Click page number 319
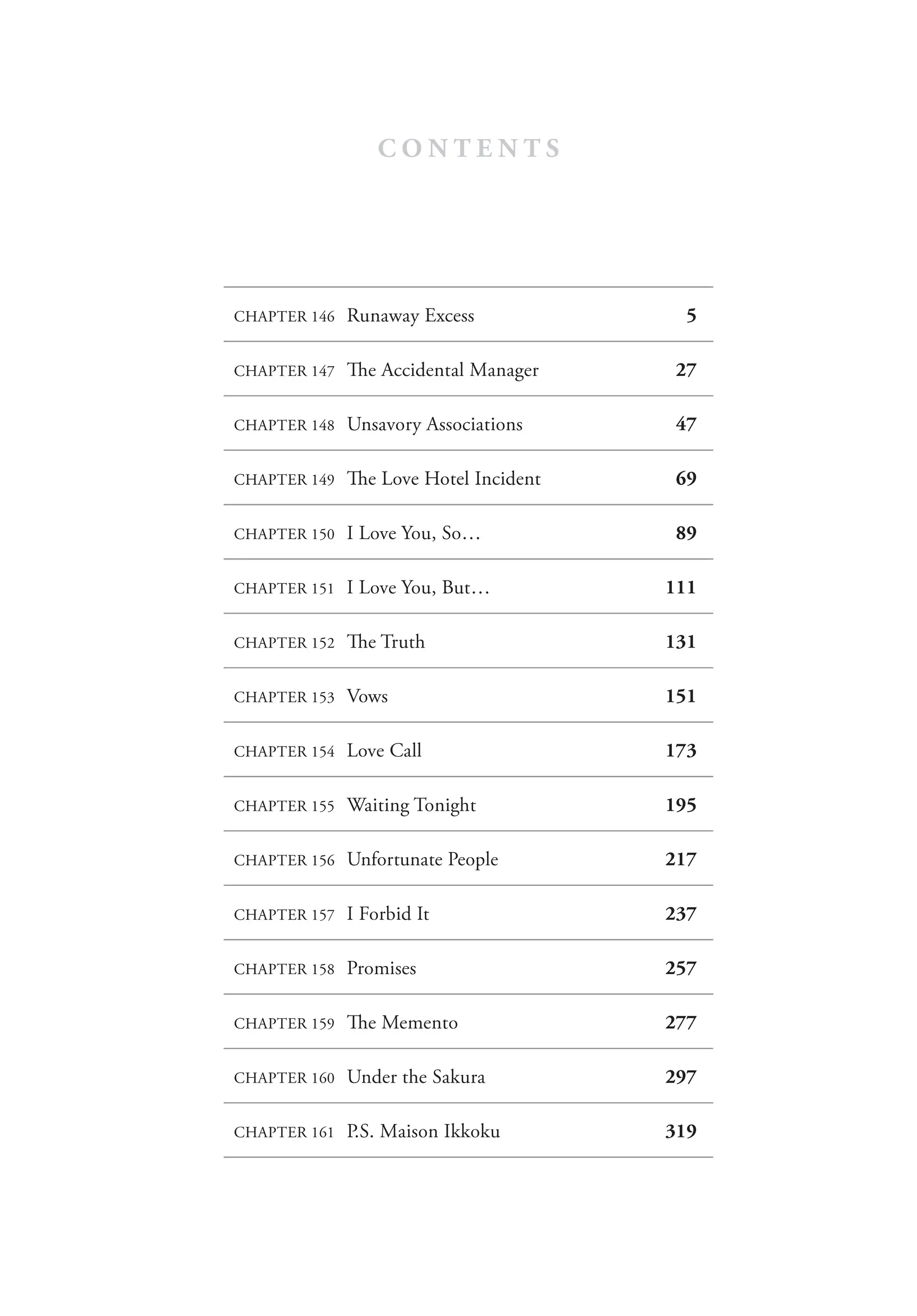This screenshot has width=917, height=1316. pyautogui.click(x=680, y=1131)
